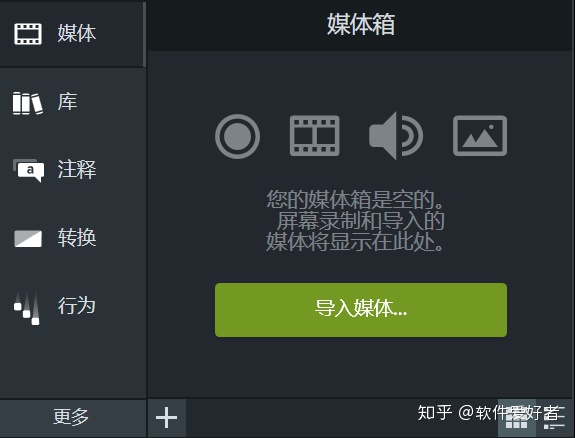
Task: Click the green 导入媒体... button
Action: [361, 310]
